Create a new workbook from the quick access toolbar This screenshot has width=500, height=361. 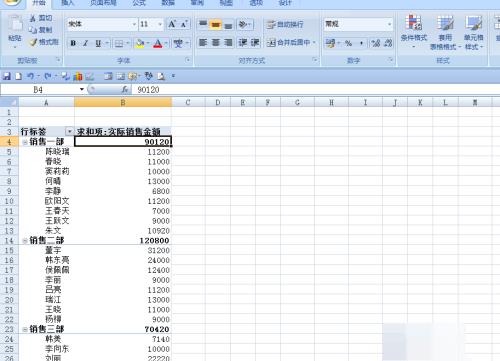coord(18,76)
